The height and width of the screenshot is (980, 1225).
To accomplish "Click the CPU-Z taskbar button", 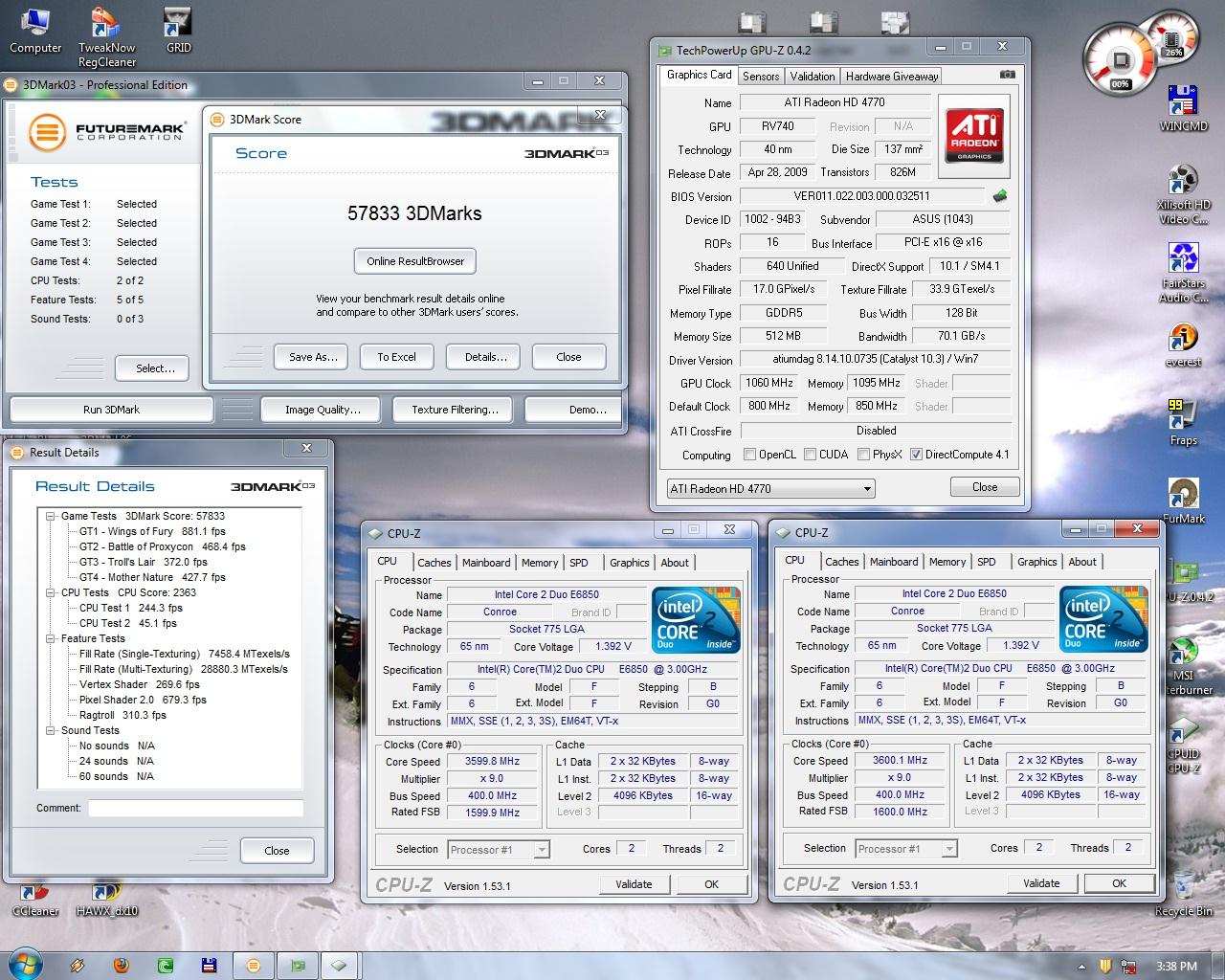I will tap(340, 966).
